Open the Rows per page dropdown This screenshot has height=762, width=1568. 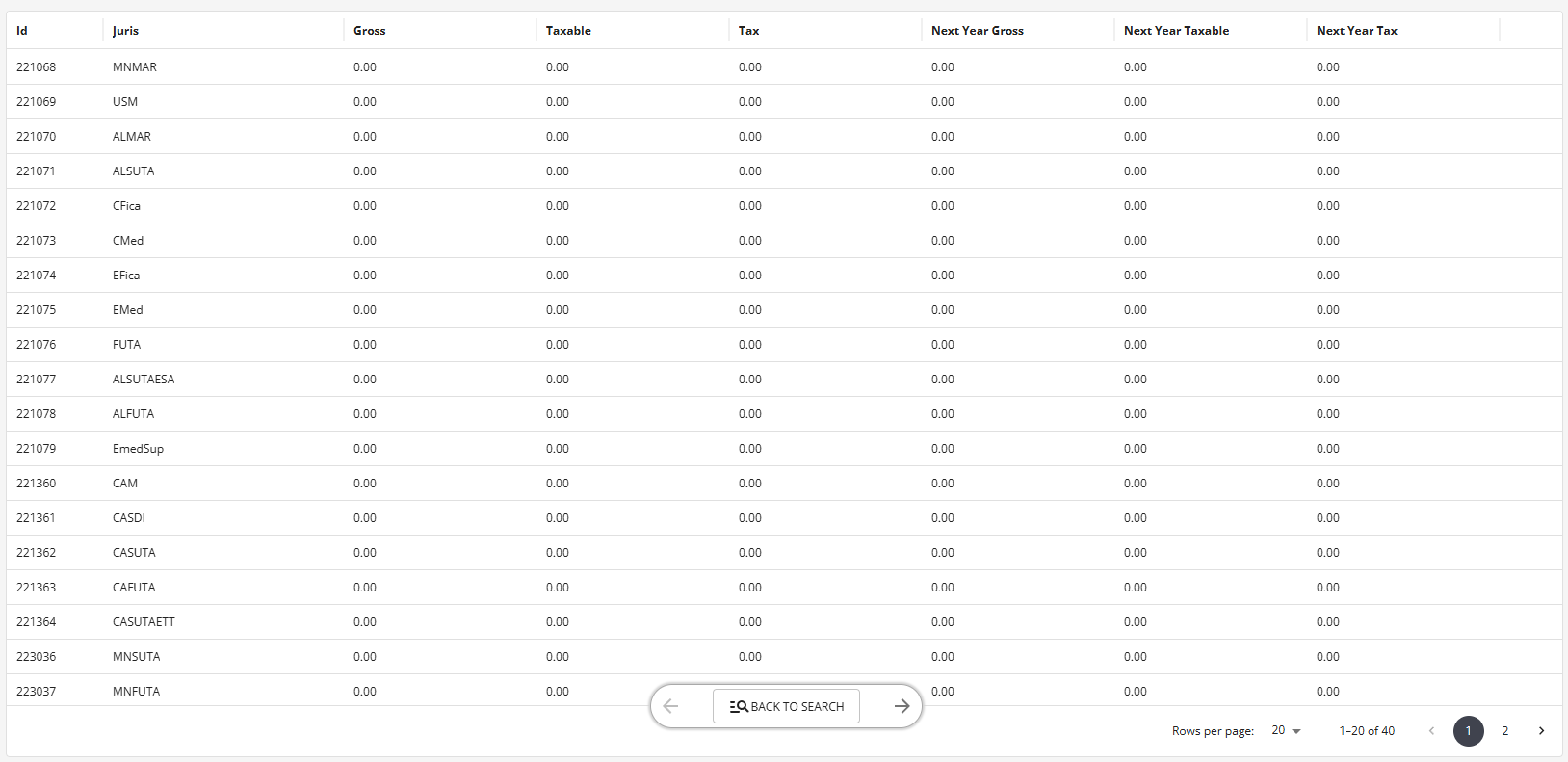tap(1286, 731)
